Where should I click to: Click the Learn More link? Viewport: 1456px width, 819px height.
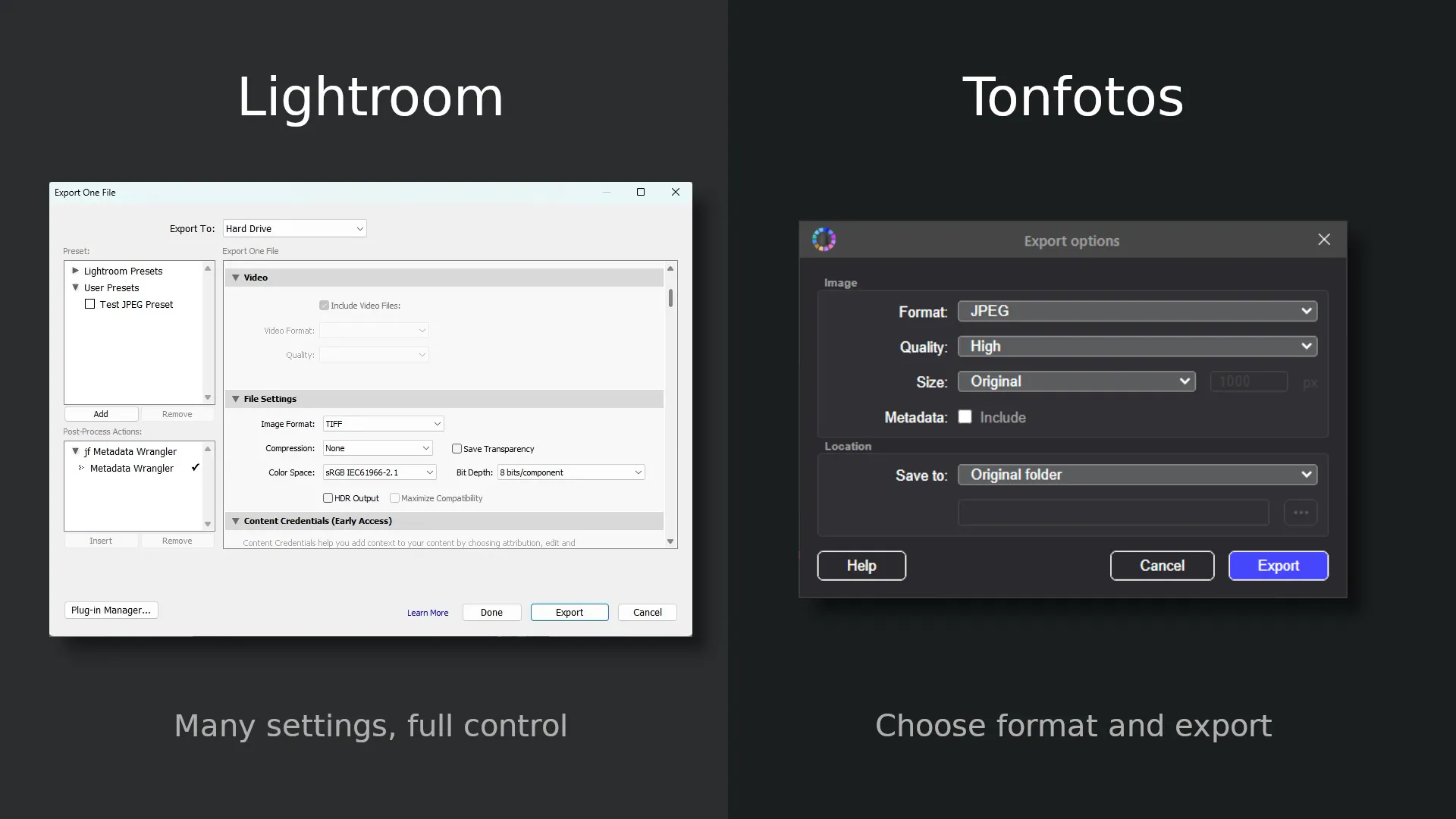tap(428, 613)
